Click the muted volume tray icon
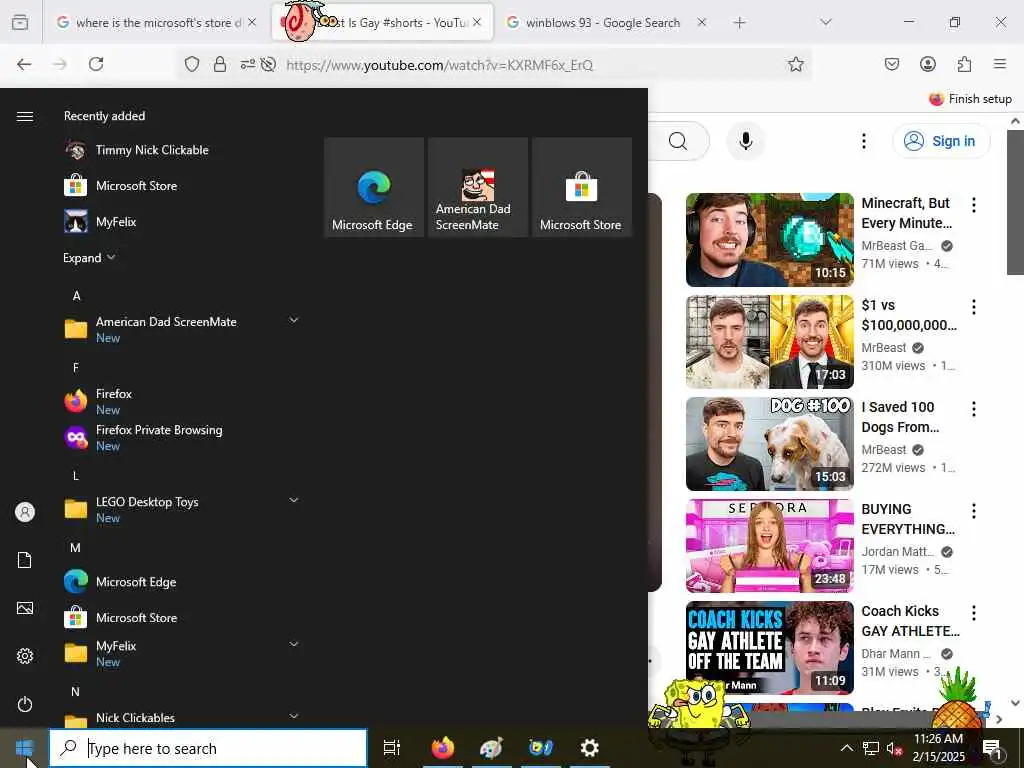 pyautogui.click(x=894, y=748)
